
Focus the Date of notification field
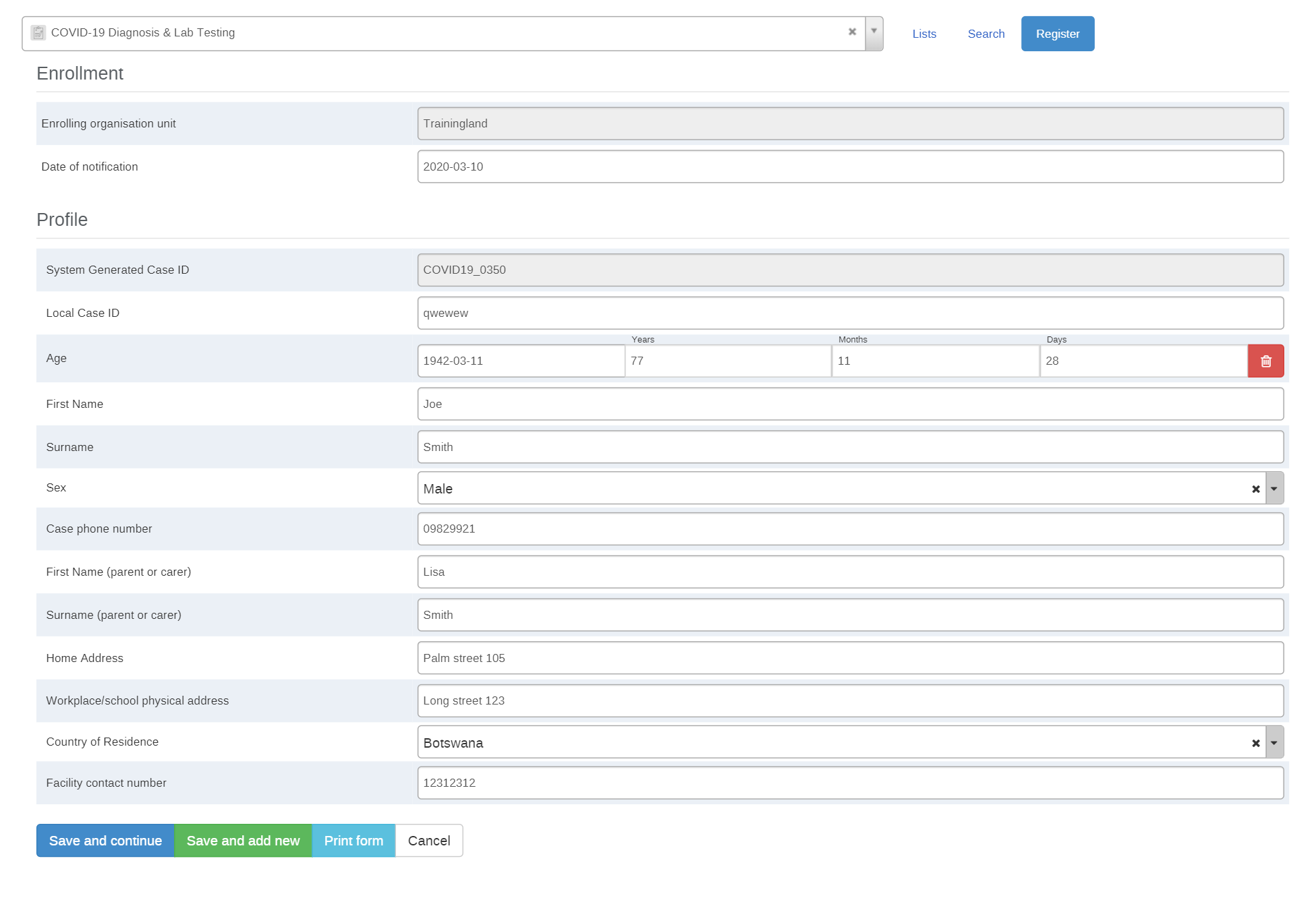pyautogui.click(x=850, y=167)
